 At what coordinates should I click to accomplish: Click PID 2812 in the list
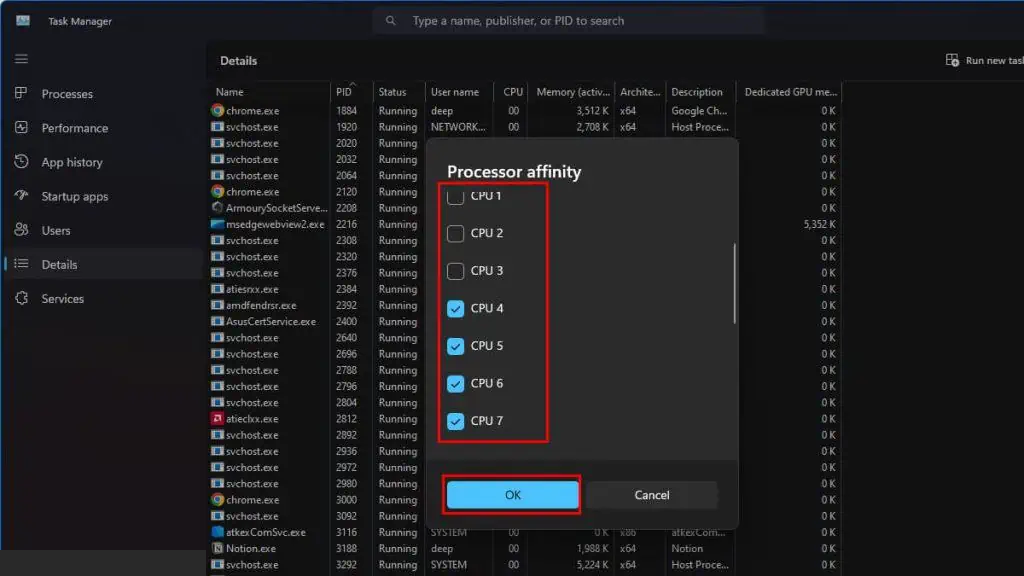point(347,419)
